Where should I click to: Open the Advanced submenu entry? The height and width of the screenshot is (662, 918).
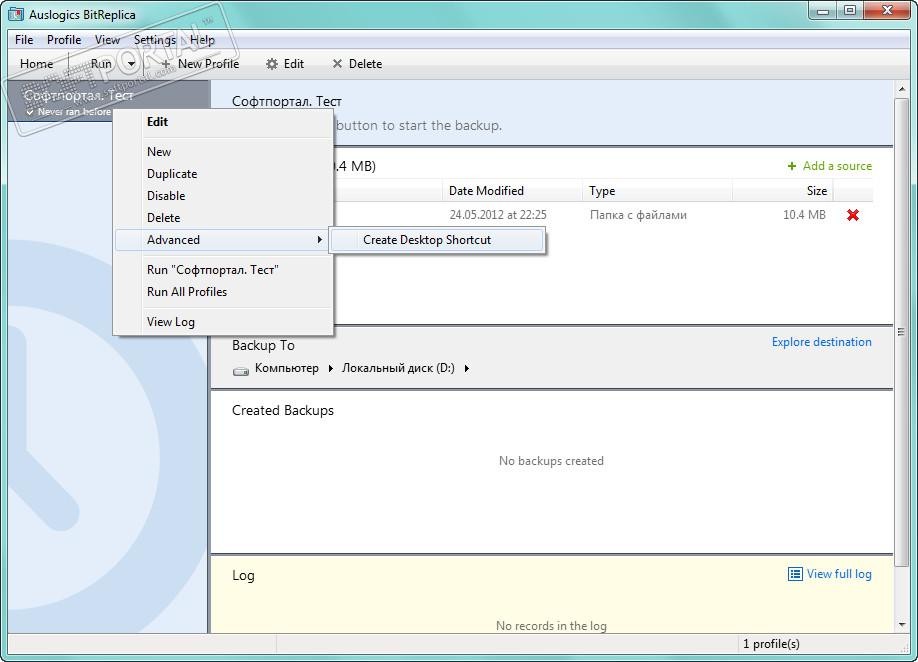[x=223, y=240]
